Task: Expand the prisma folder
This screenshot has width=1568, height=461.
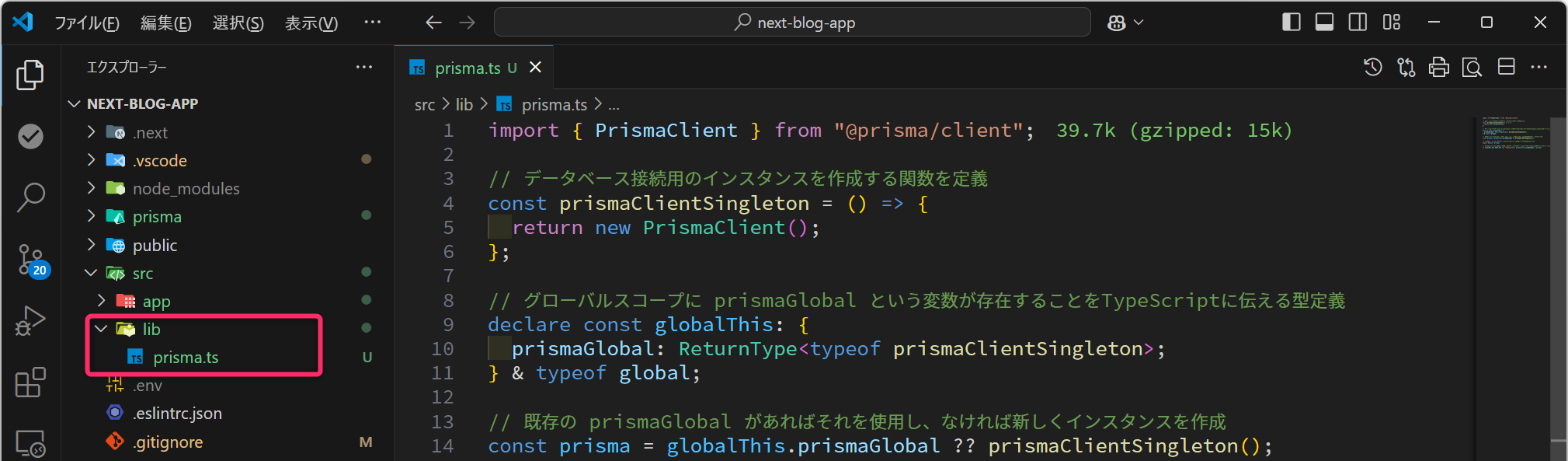Action: tap(156, 217)
